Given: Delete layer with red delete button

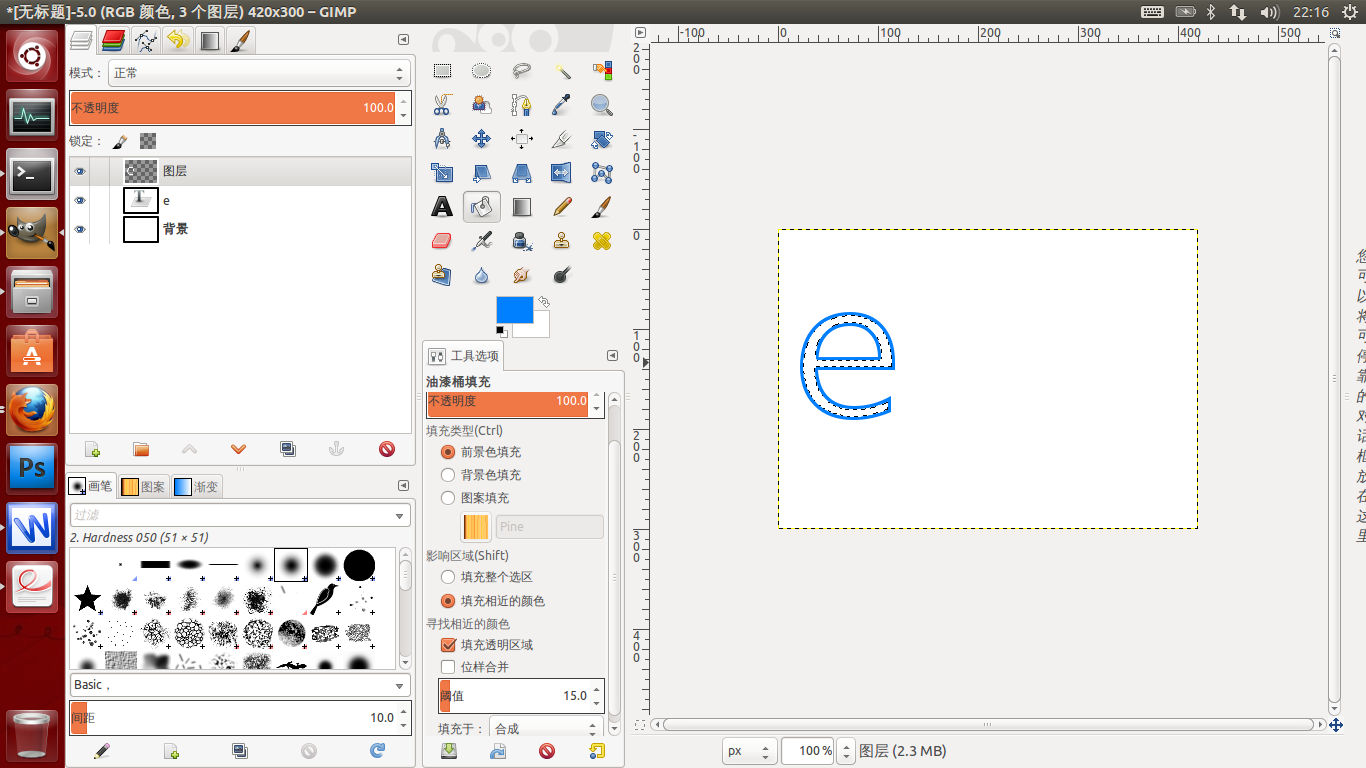Looking at the screenshot, I should tap(387, 450).
